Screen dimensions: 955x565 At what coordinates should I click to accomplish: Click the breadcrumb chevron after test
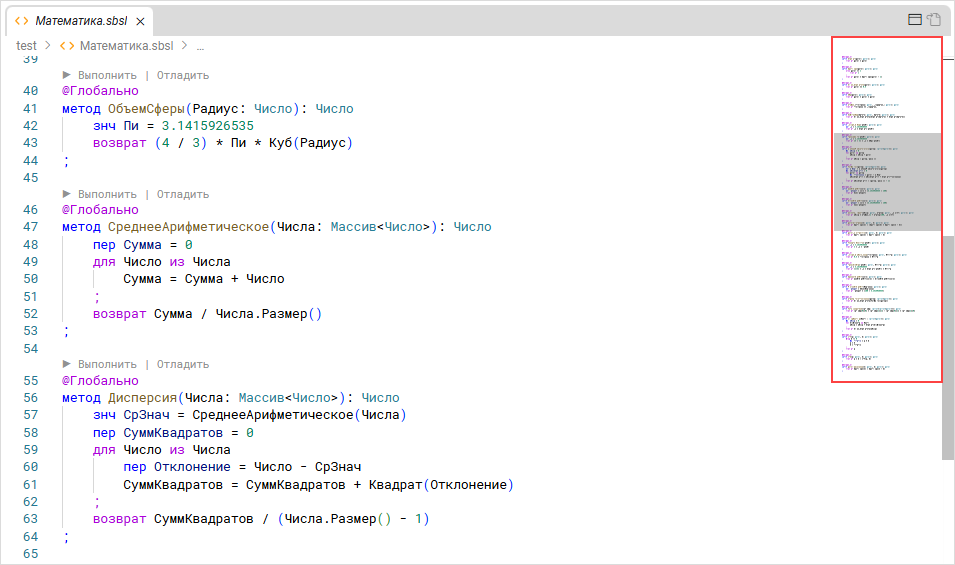click(47, 45)
